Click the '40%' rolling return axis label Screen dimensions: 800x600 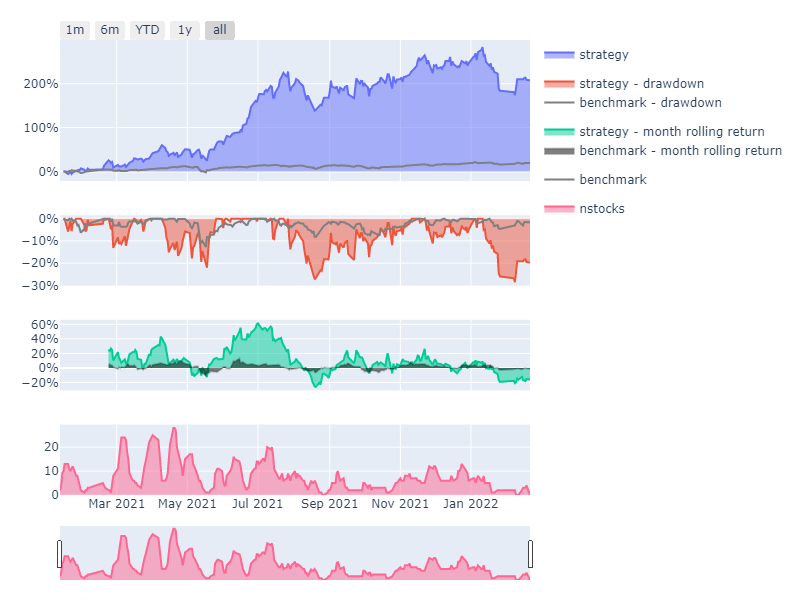[45, 339]
